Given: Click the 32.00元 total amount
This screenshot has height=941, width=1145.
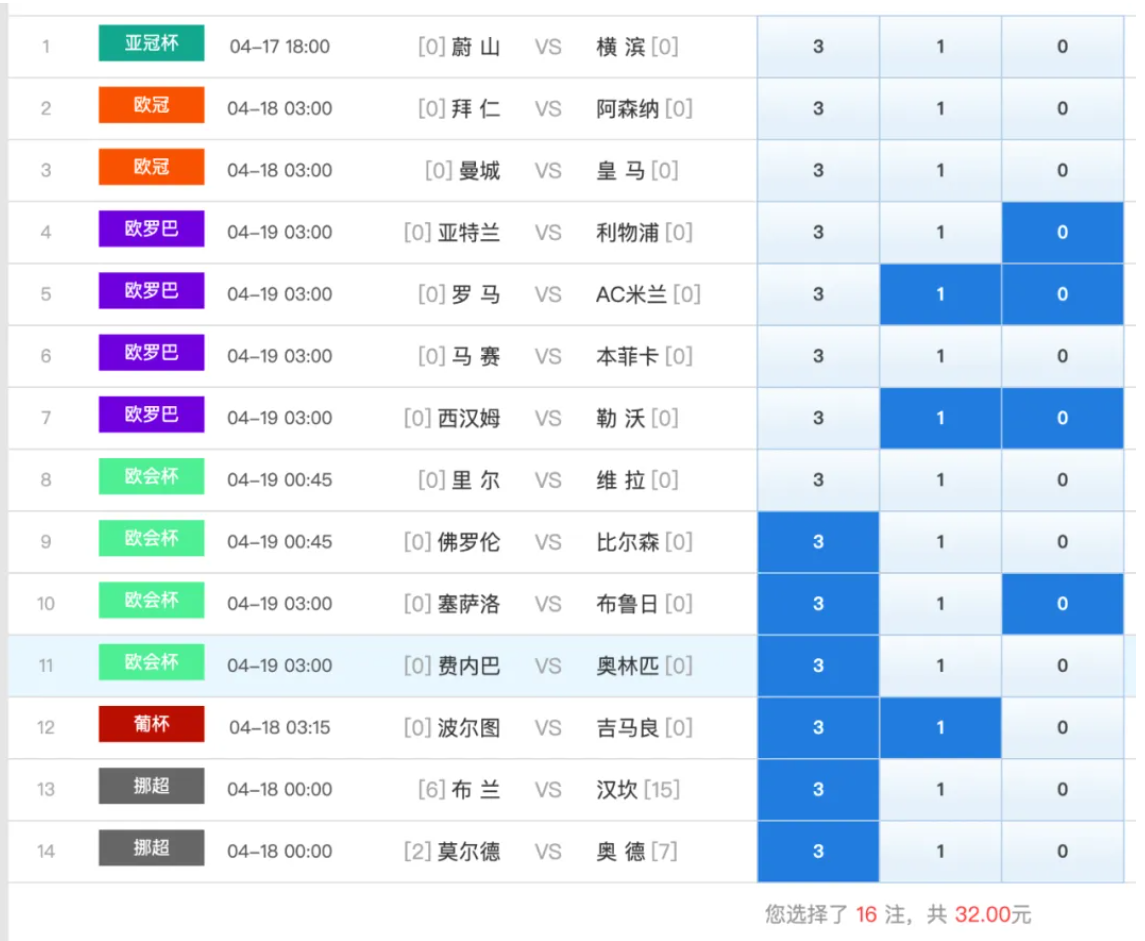Looking at the screenshot, I should [992, 915].
